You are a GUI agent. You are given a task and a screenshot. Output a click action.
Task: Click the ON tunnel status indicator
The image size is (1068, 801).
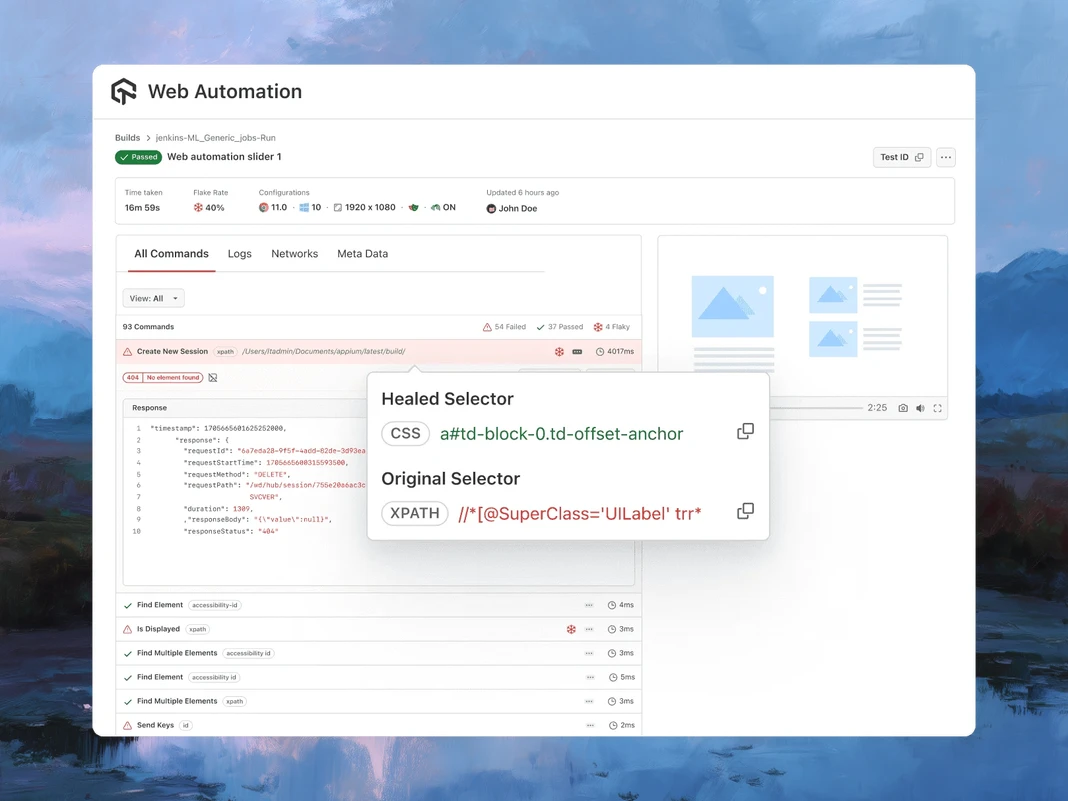click(x=443, y=207)
